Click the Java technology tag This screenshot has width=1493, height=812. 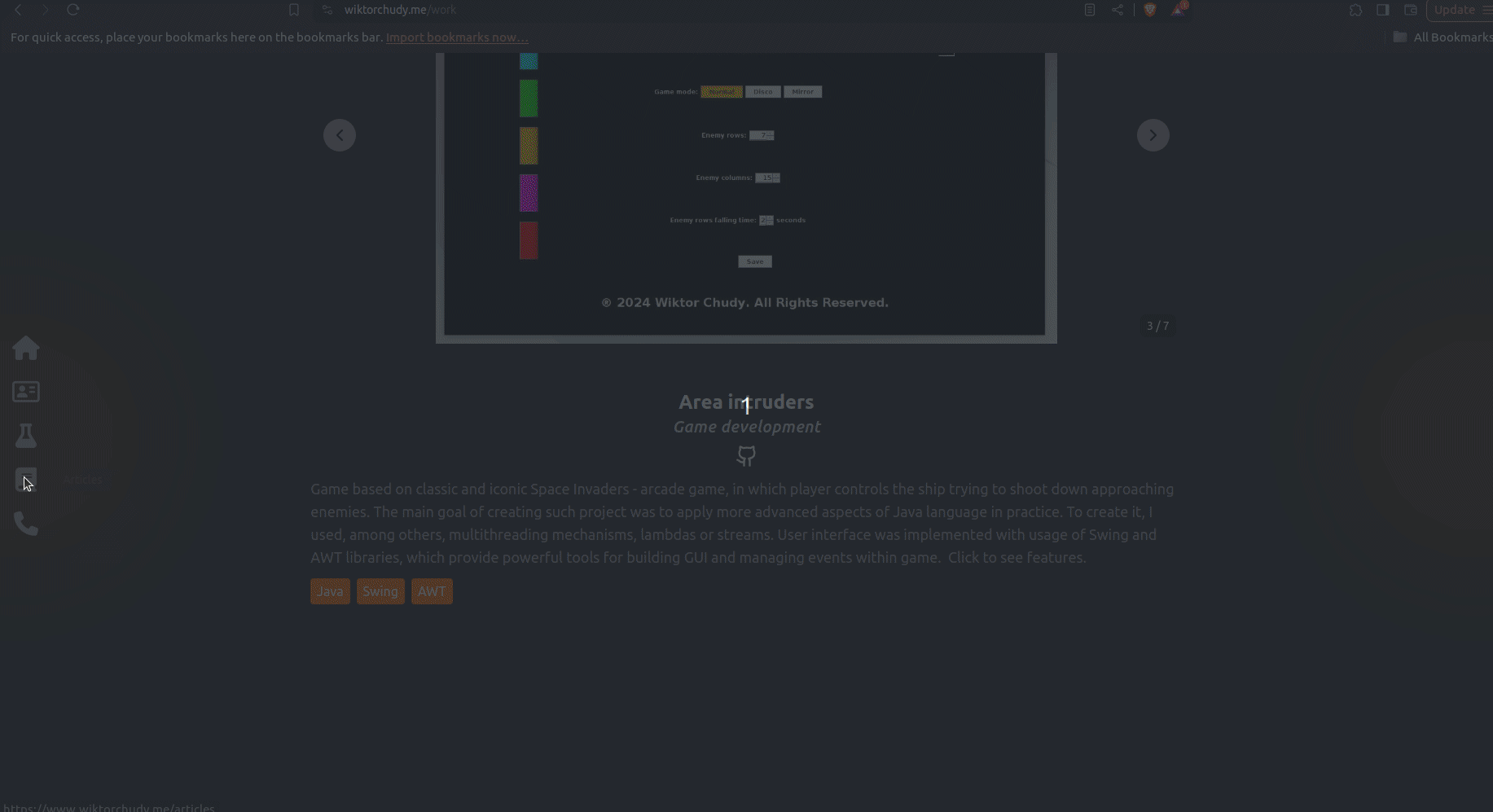click(330, 591)
